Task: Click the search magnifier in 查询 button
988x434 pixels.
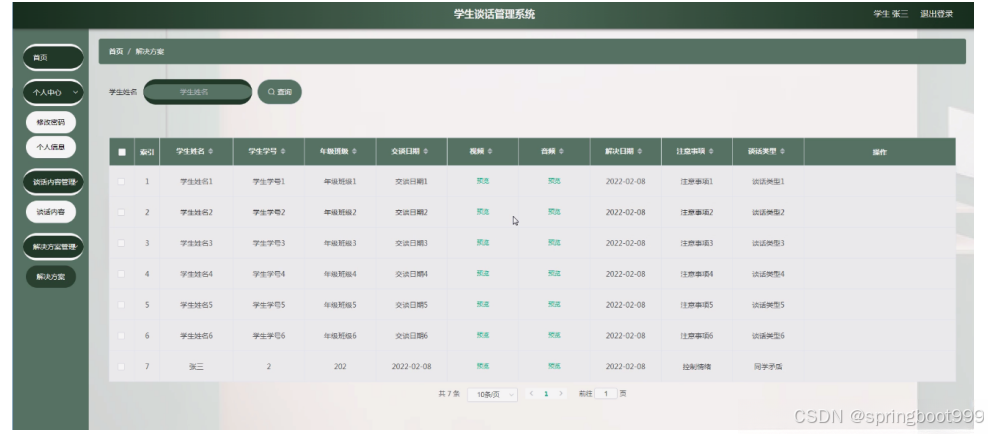Action: [x=271, y=92]
